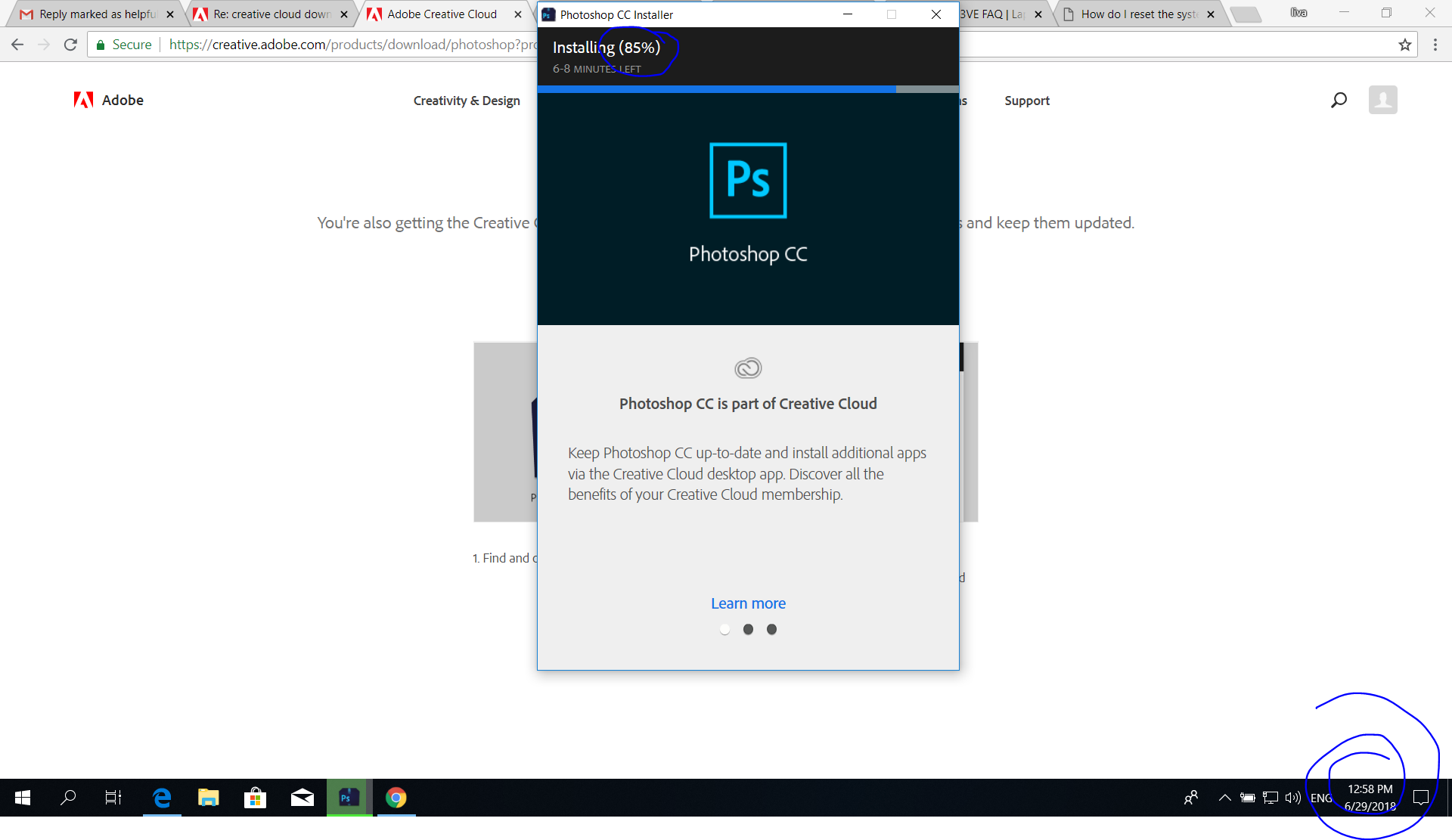Screen dimensions: 1452x840
Task: Click Chrome icon on taskbar
Action: (396, 798)
